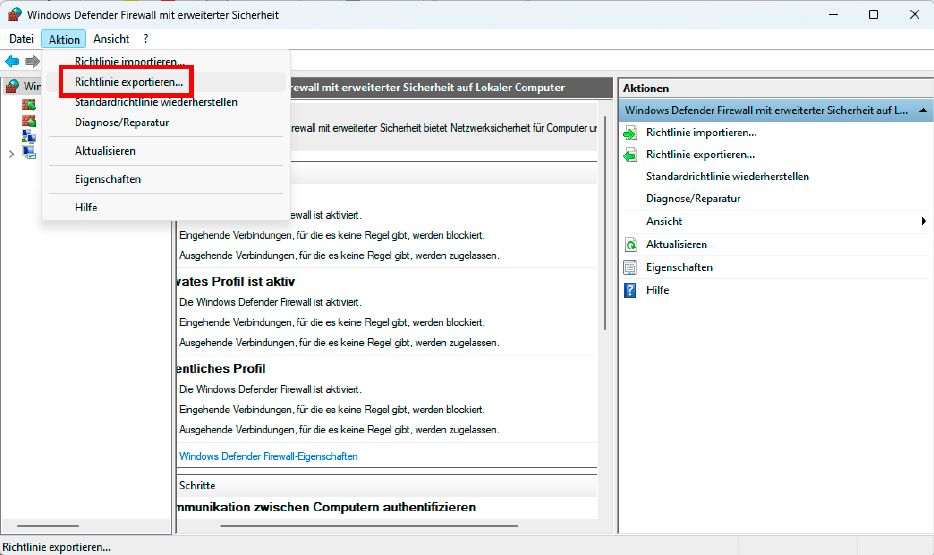Click the blue back arrow in toolbar
Viewport: 934px width, 555px height.
12,61
